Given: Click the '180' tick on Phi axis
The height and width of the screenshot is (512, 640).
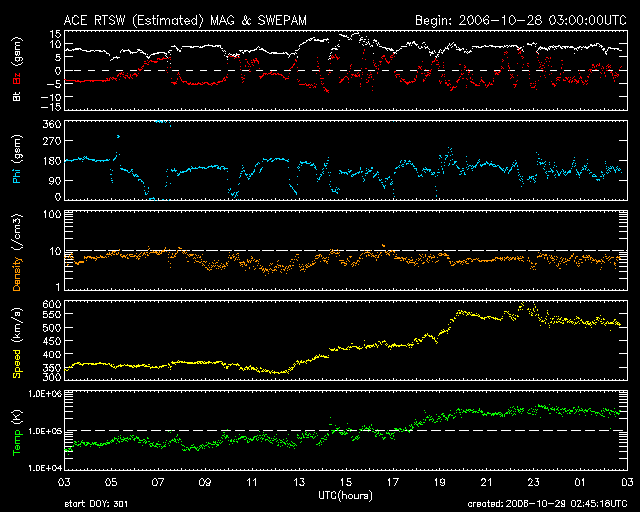Looking at the screenshot, I should pyautogui.click(x=52, y=161).
